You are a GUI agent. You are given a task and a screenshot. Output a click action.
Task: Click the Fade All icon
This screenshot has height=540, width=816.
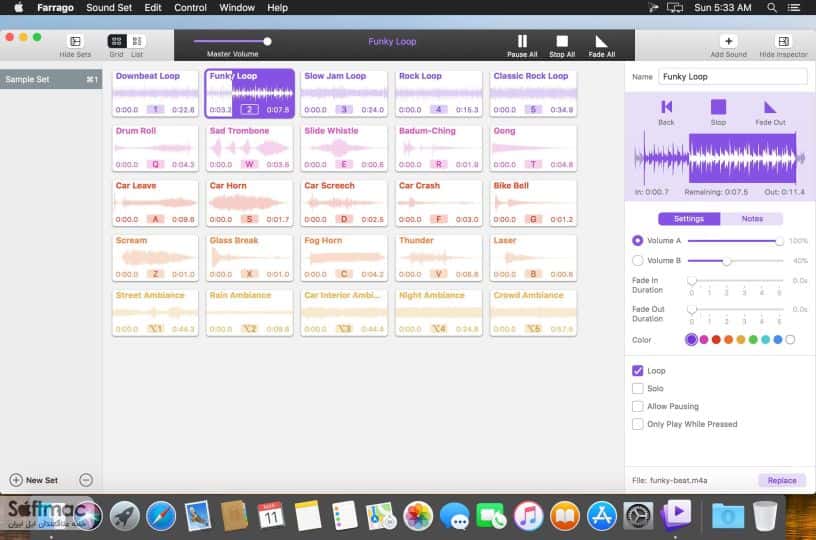click(601, 41)
